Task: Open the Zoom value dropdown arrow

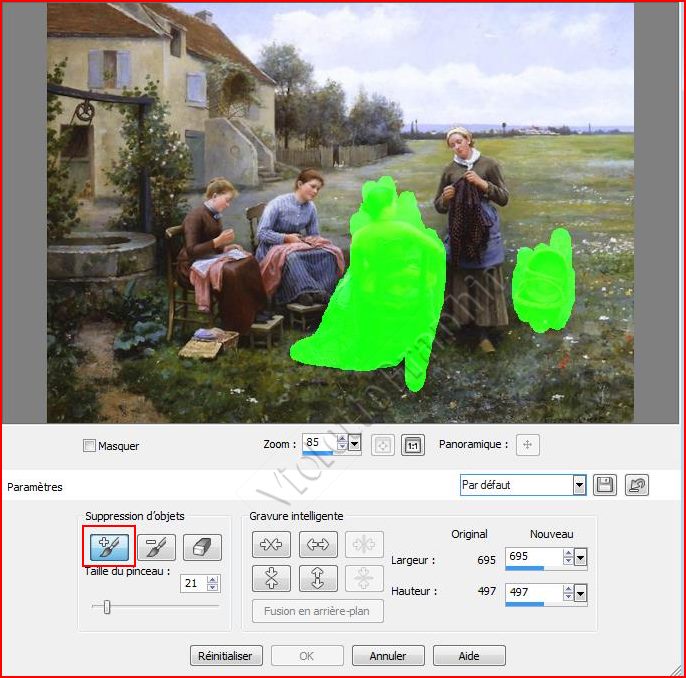Action: point(354,443)
